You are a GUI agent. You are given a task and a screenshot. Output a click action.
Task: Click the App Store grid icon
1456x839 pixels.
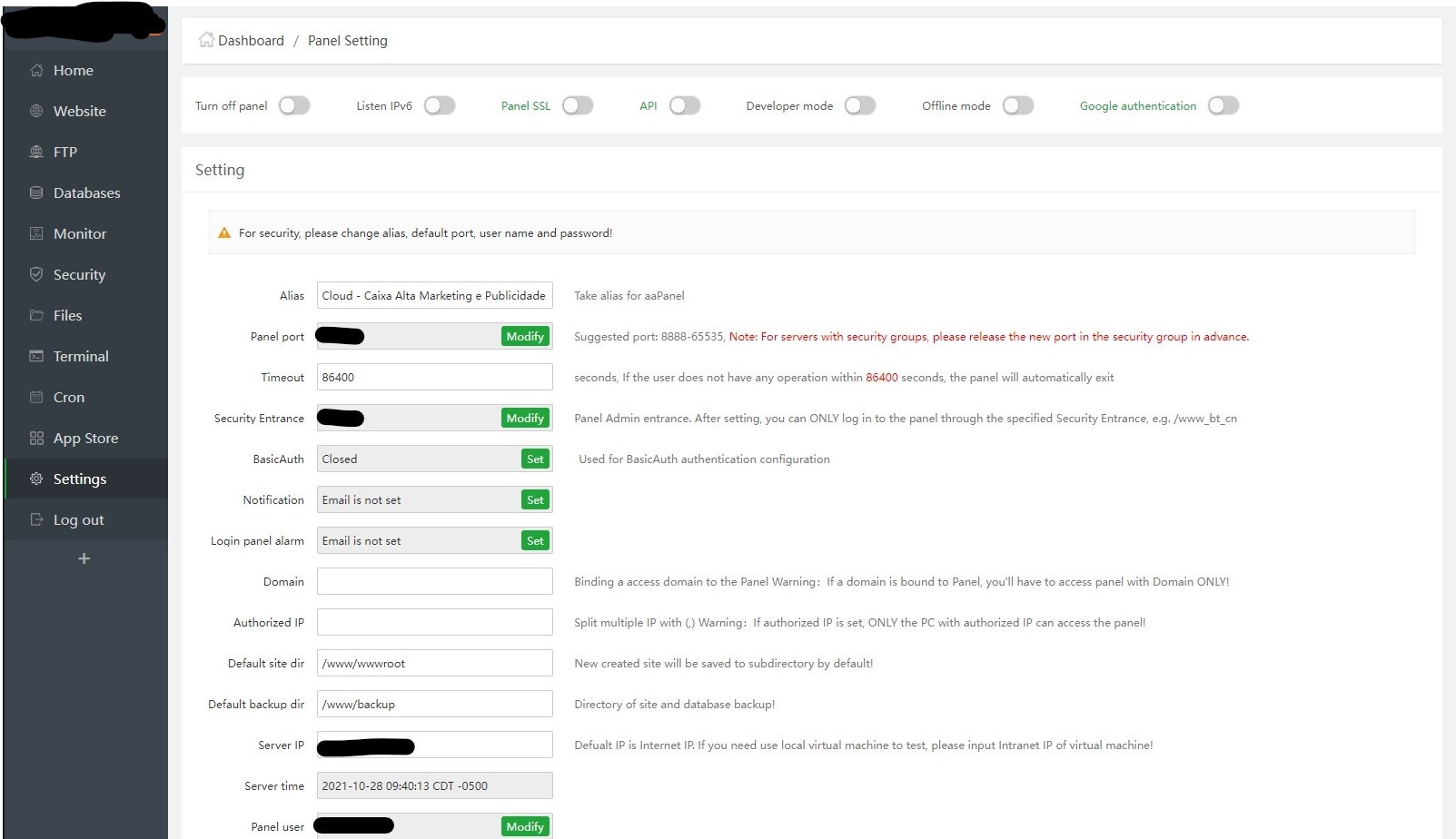coord(36,438)
